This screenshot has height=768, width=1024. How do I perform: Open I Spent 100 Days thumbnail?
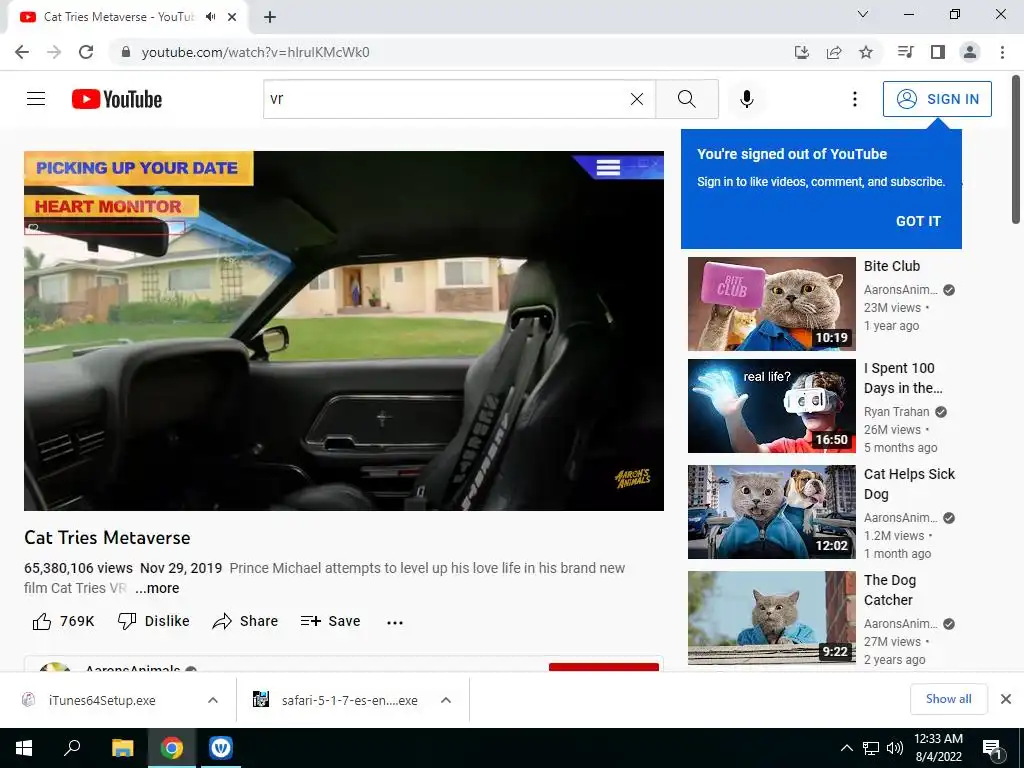pos(771,406)
